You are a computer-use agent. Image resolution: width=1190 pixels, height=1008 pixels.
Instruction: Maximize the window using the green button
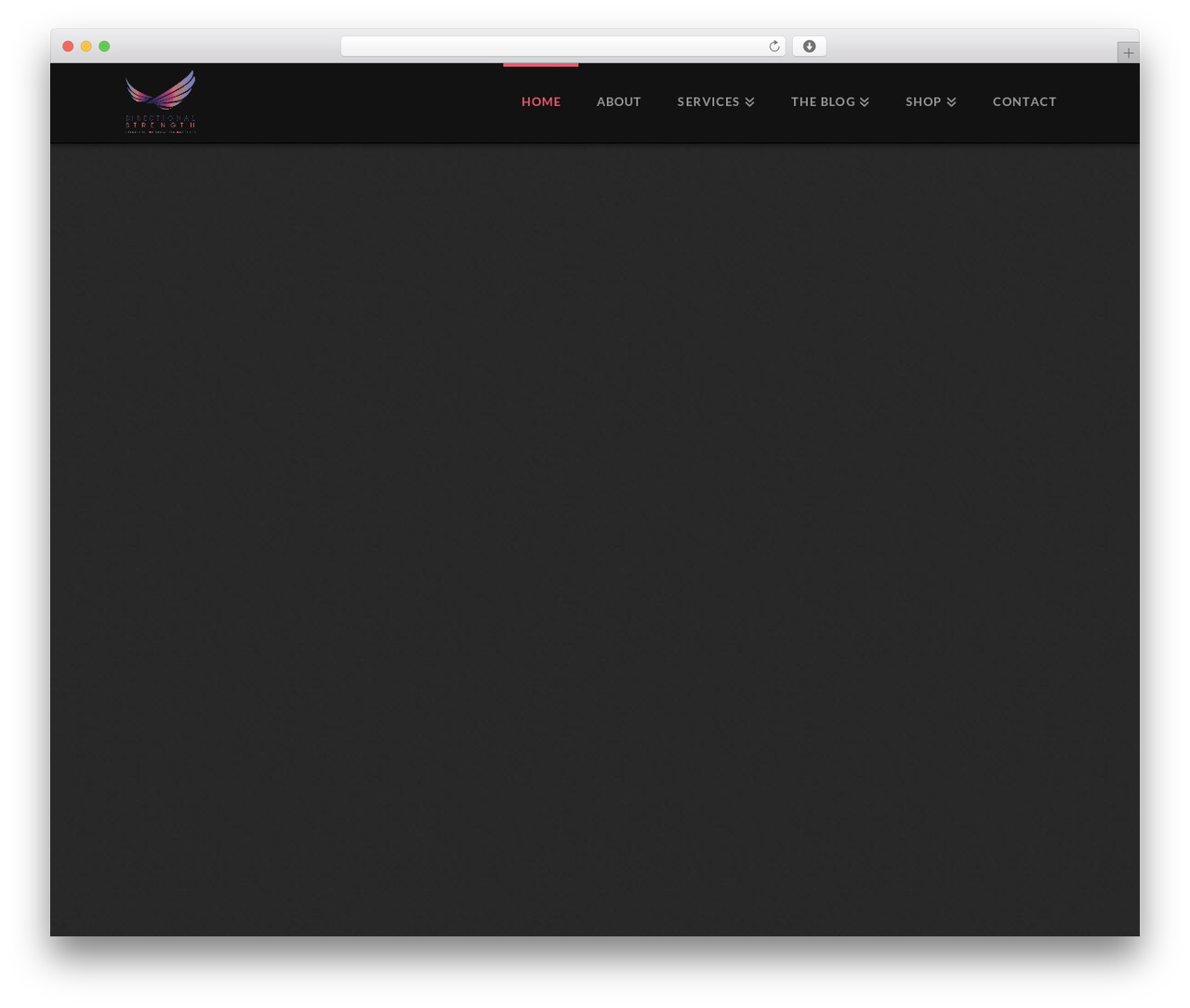[104, 46]
